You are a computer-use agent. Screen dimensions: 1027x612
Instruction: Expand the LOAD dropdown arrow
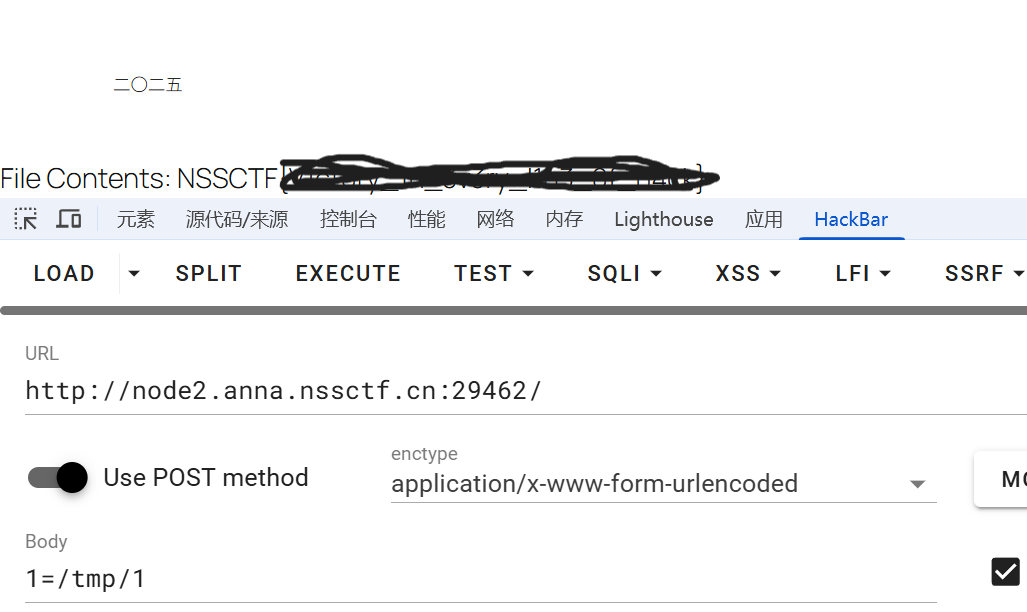click(134, 273)
